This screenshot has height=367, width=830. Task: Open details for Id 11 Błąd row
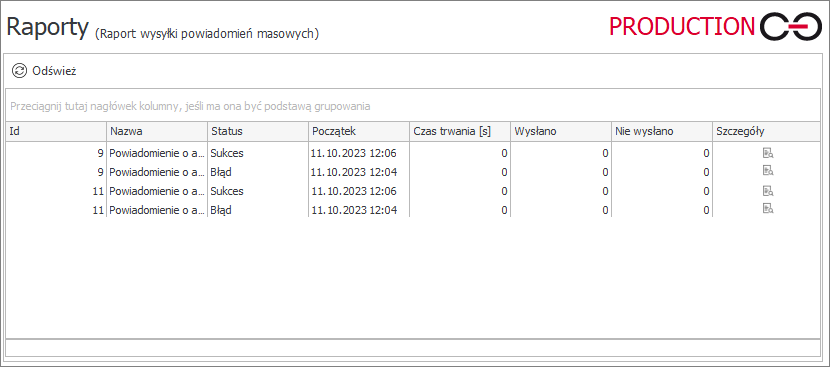pyautogui.click(x=768, y=208)
